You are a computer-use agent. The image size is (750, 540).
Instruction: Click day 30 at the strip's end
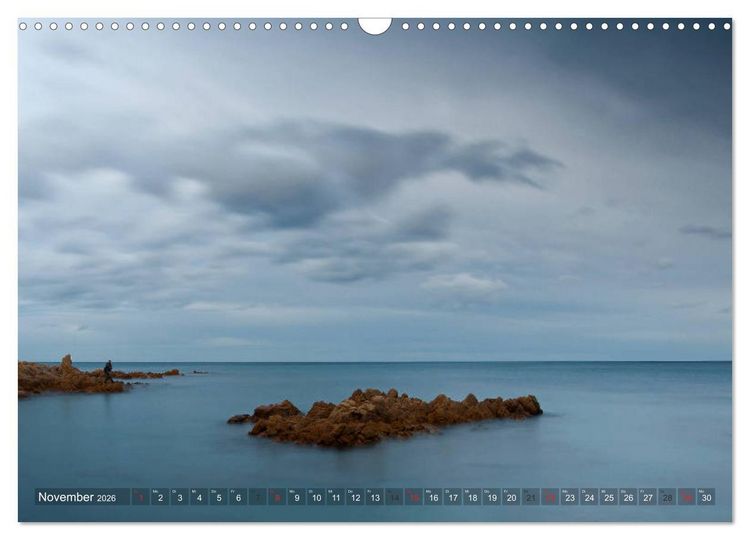point(706,496)
